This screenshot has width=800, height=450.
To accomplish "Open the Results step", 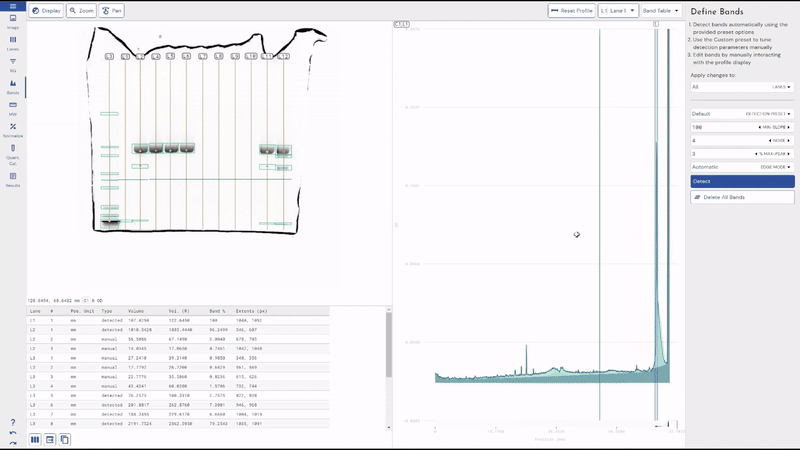I will point(13,179).
